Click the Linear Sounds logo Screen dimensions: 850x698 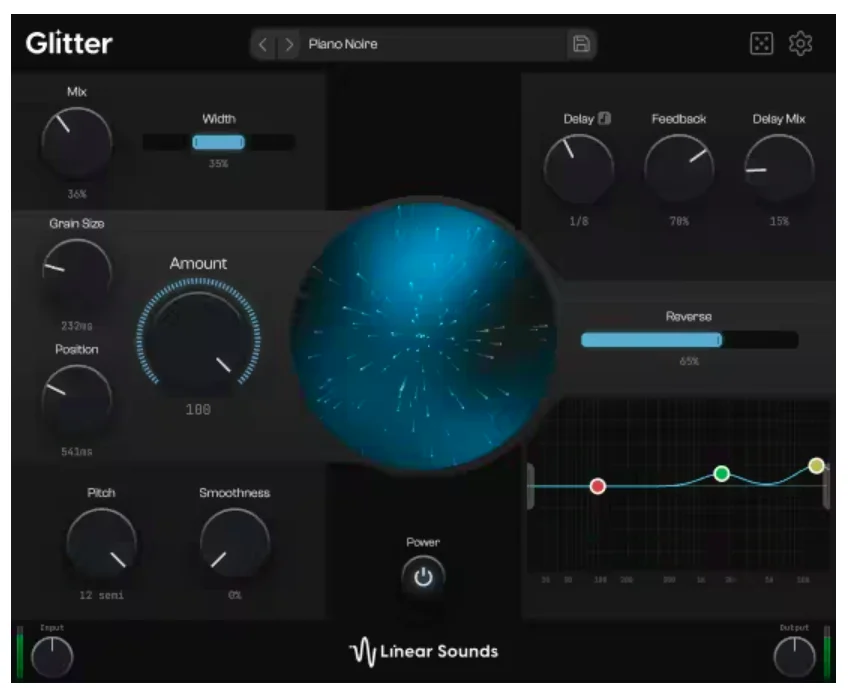[423, 651]
